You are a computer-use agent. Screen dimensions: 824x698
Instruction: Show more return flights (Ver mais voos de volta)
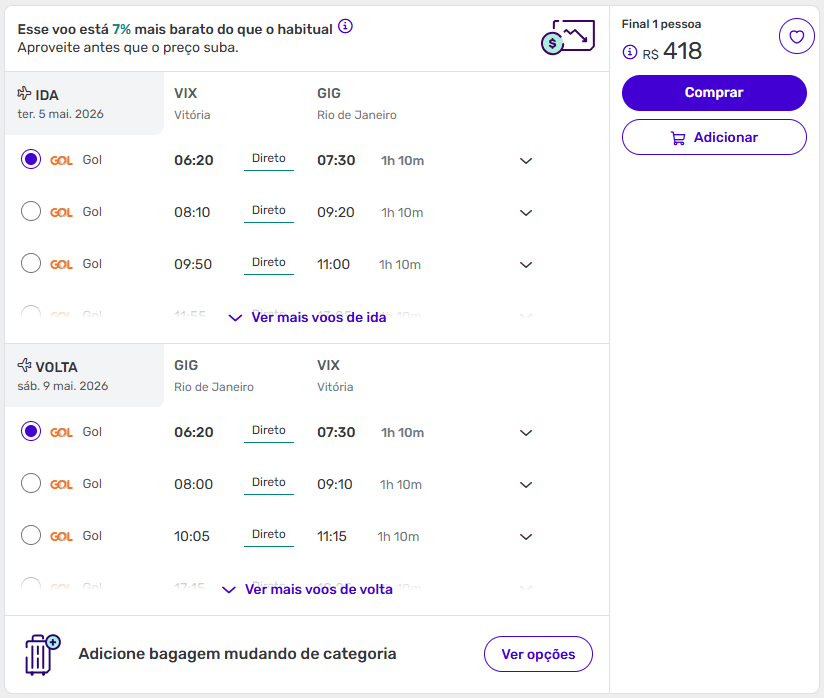click(308, 589)
